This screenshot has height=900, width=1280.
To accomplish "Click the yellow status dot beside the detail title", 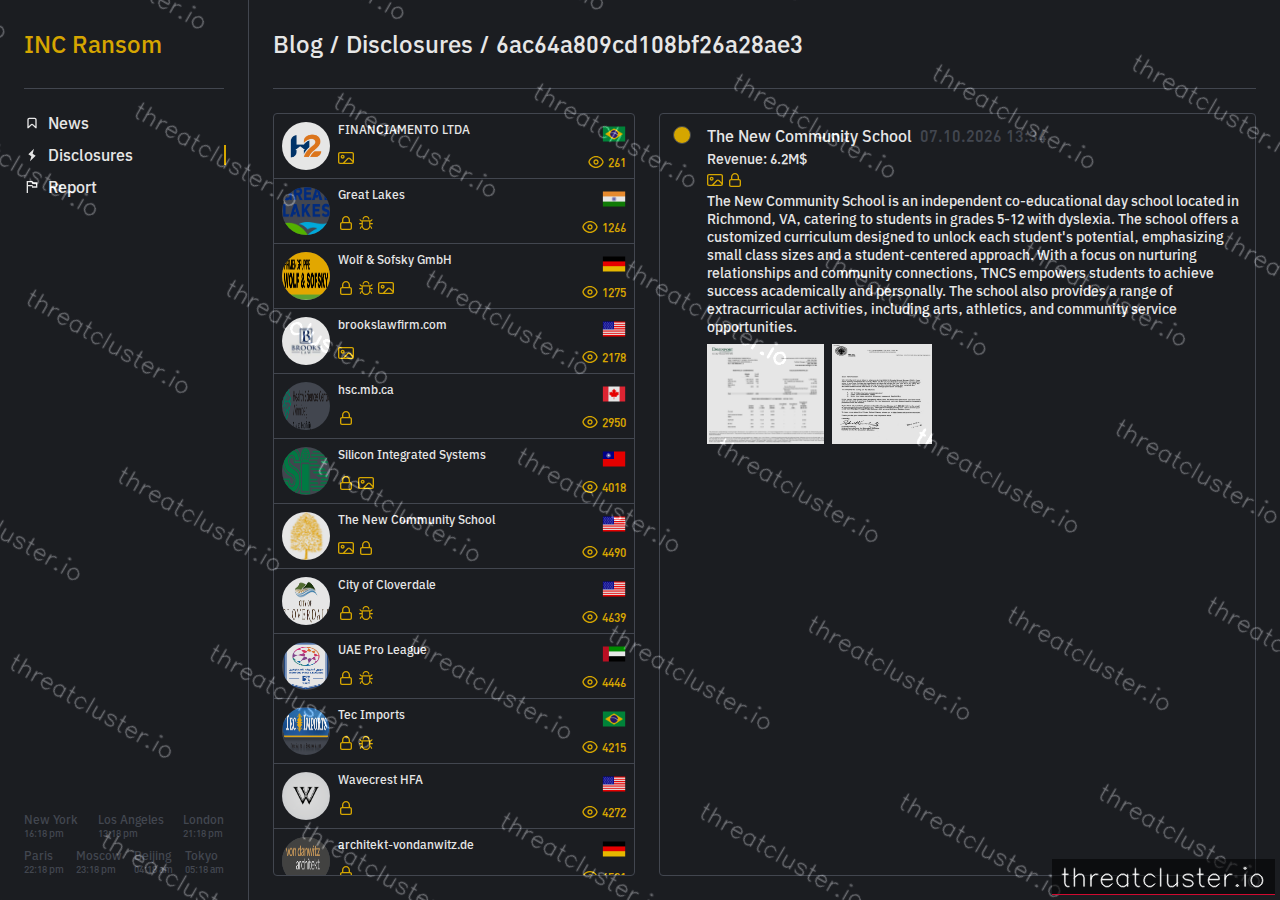I will 682,135.
